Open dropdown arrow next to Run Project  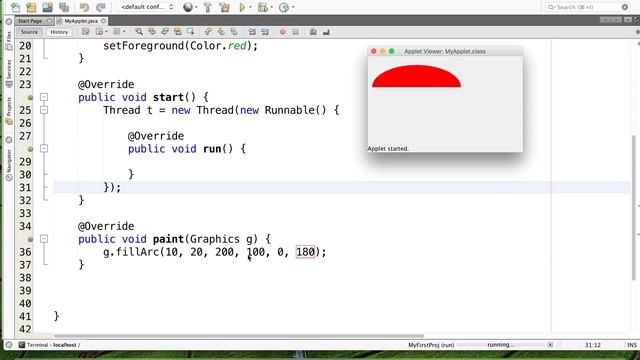pyautogui.click(x=250, y=7)
